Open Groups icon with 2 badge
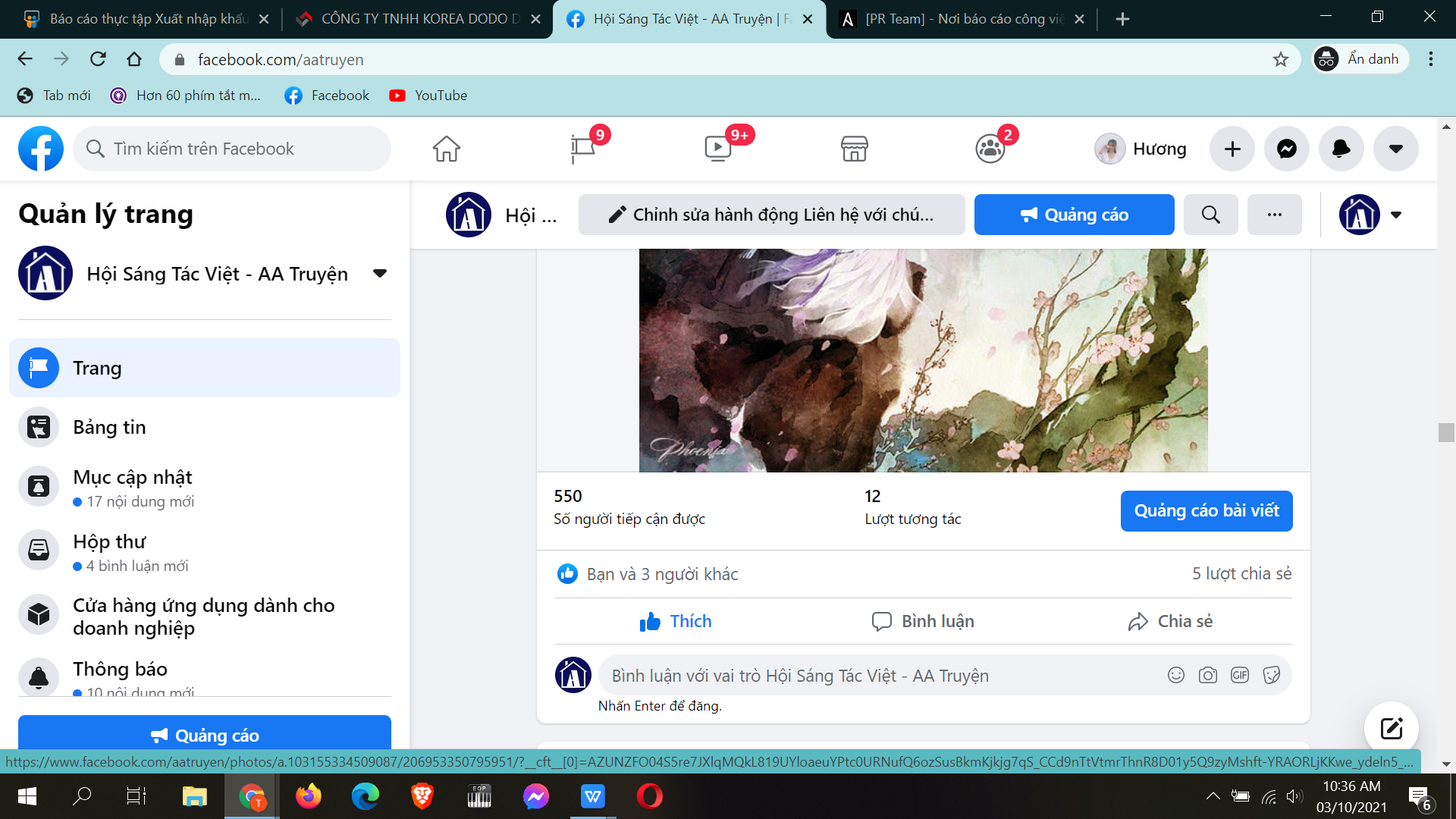Screen dimensions: 1456x819 tap(990, 149)
